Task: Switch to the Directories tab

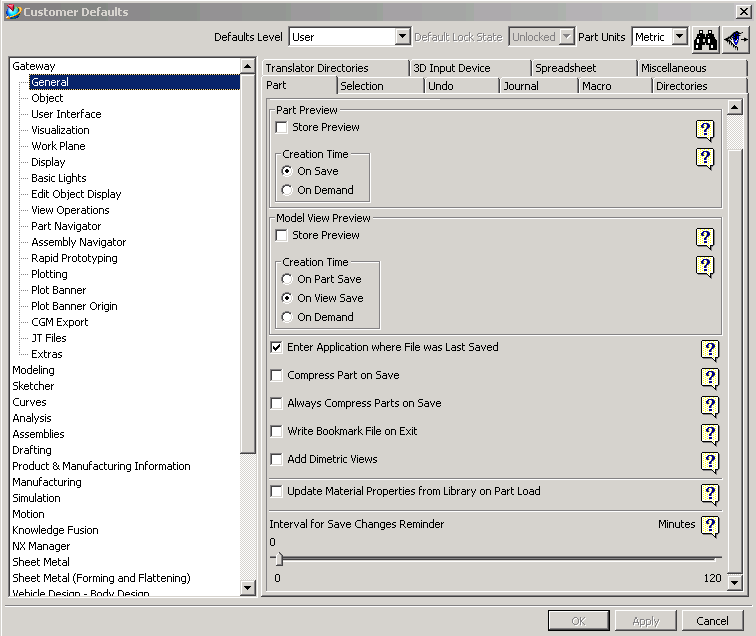Action: [700, 86]
